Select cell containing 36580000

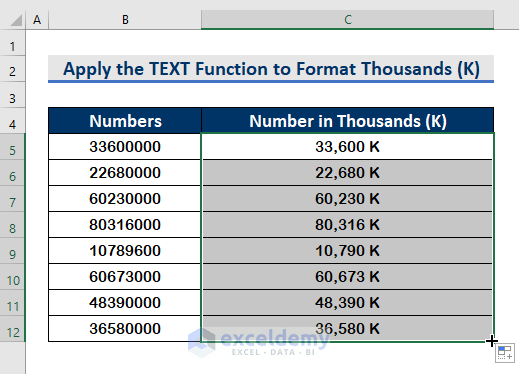(125, 329)
